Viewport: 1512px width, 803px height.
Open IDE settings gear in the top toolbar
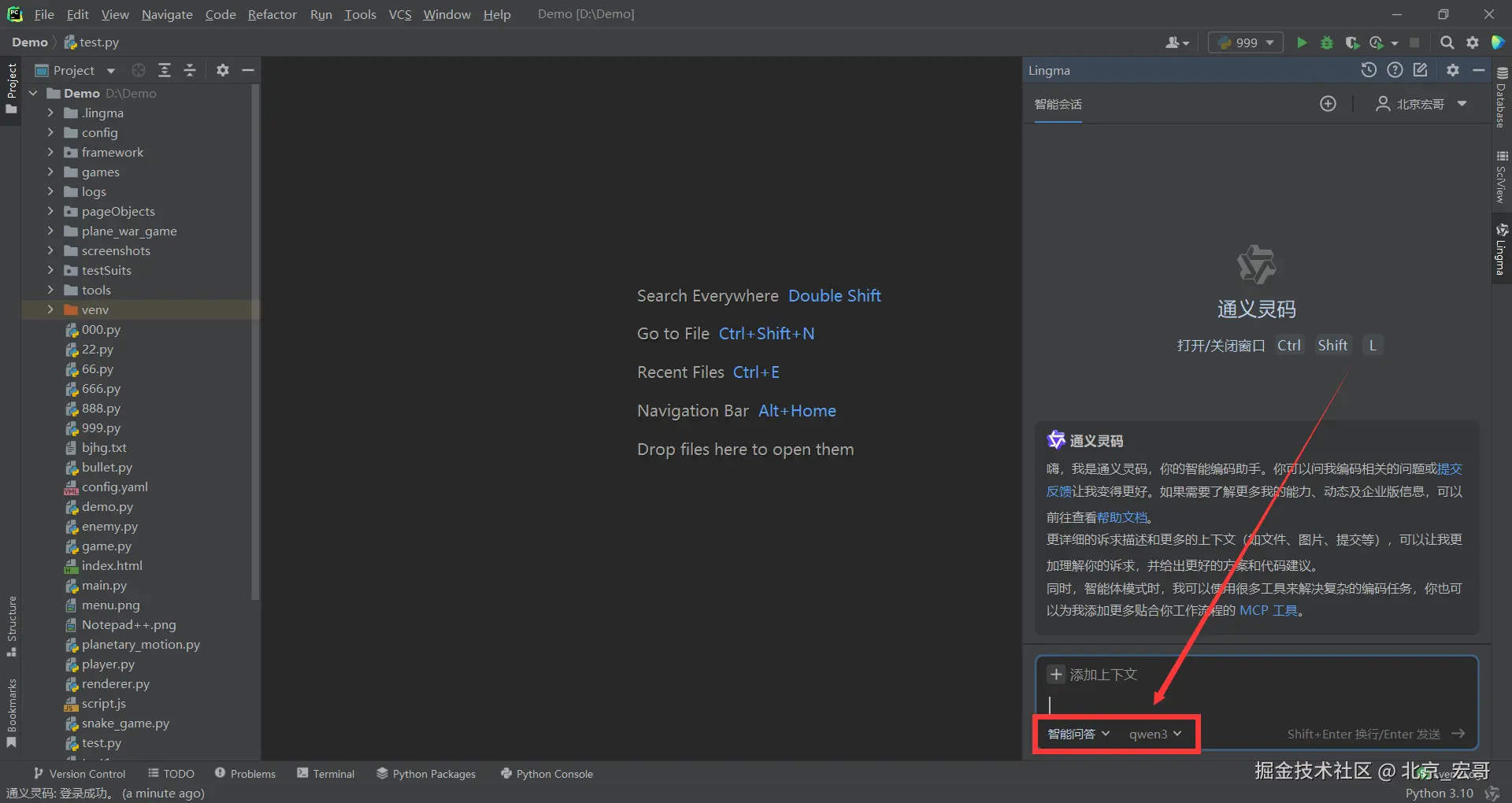1472,43
